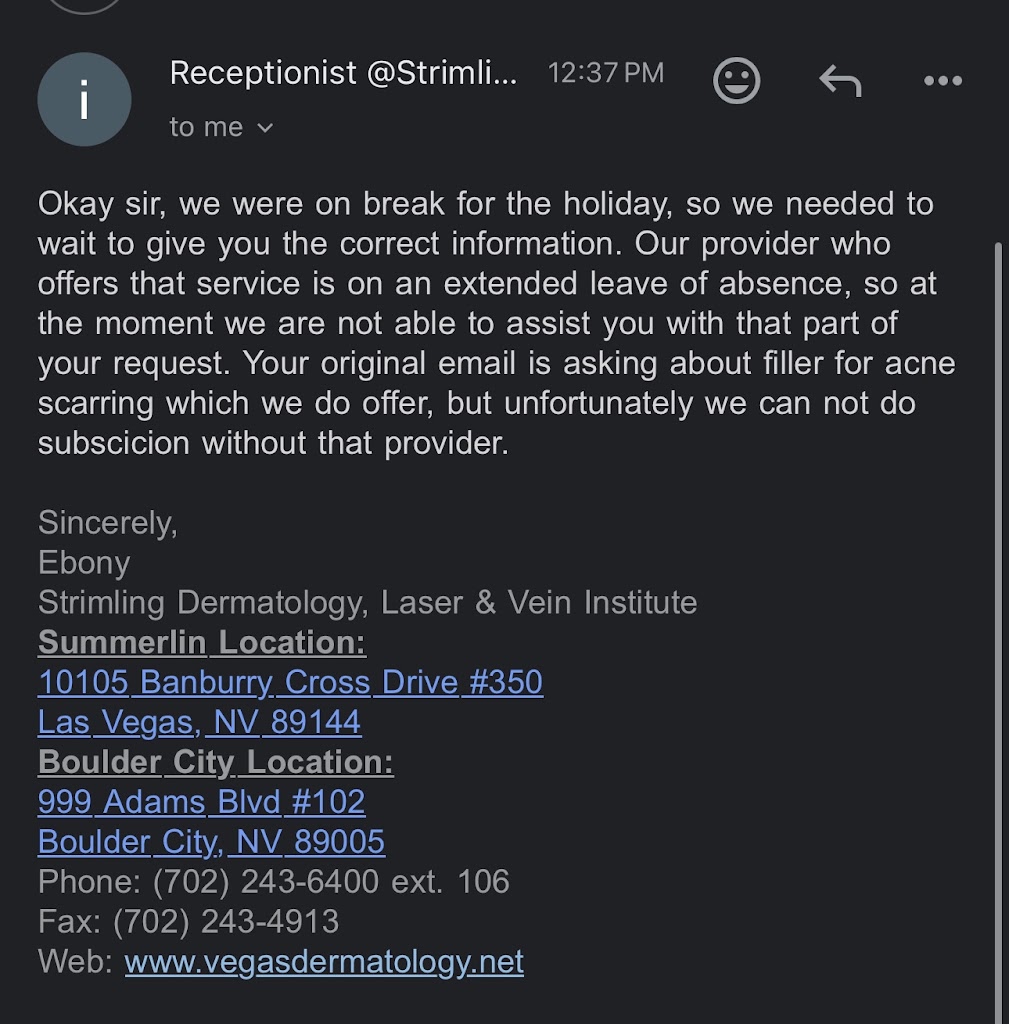Open the 10105 Banburry Cross Drive #350 link
Image resolution: width=1009 pixels, height=1024 pixels.
click(x=290, y=682)
